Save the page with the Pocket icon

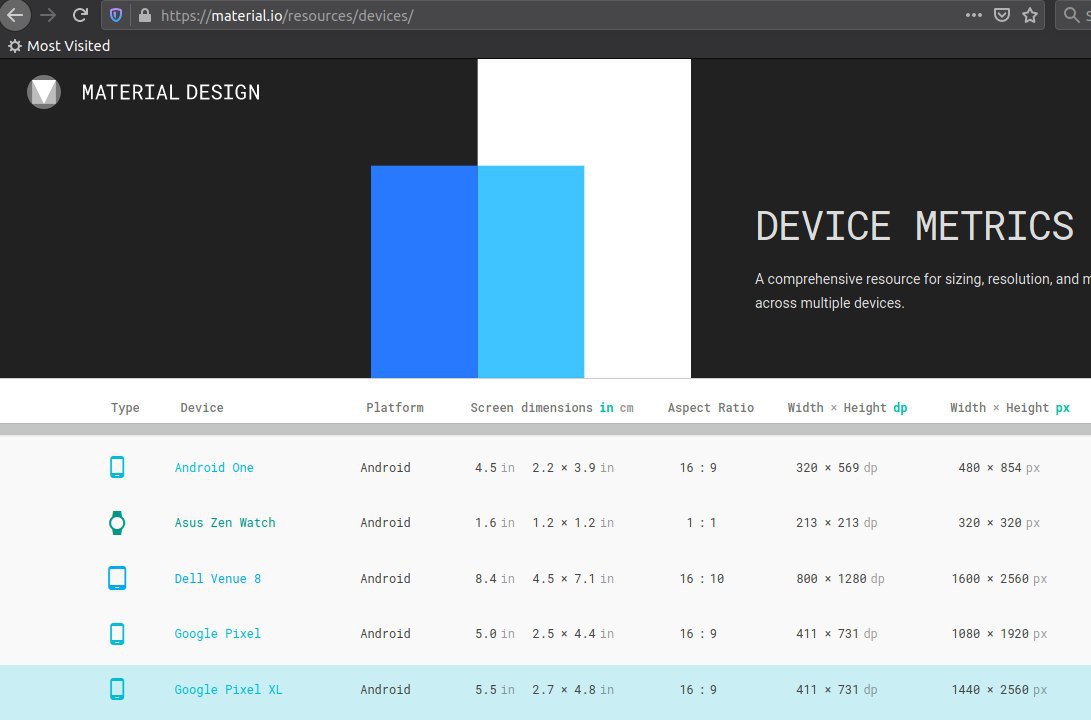tap(1001, 15)
